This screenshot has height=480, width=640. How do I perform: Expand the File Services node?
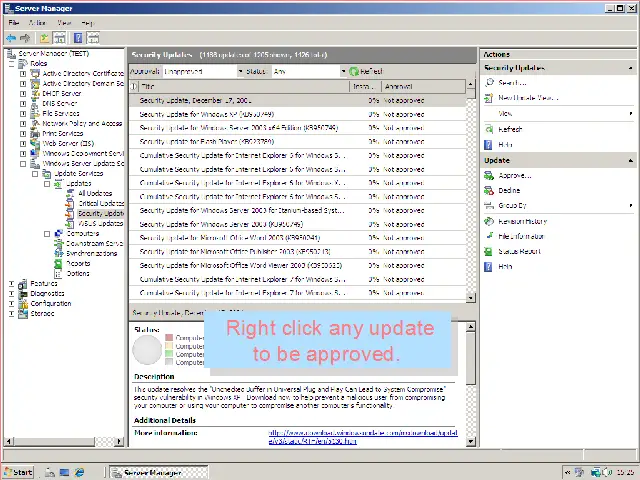coord(23,113)
